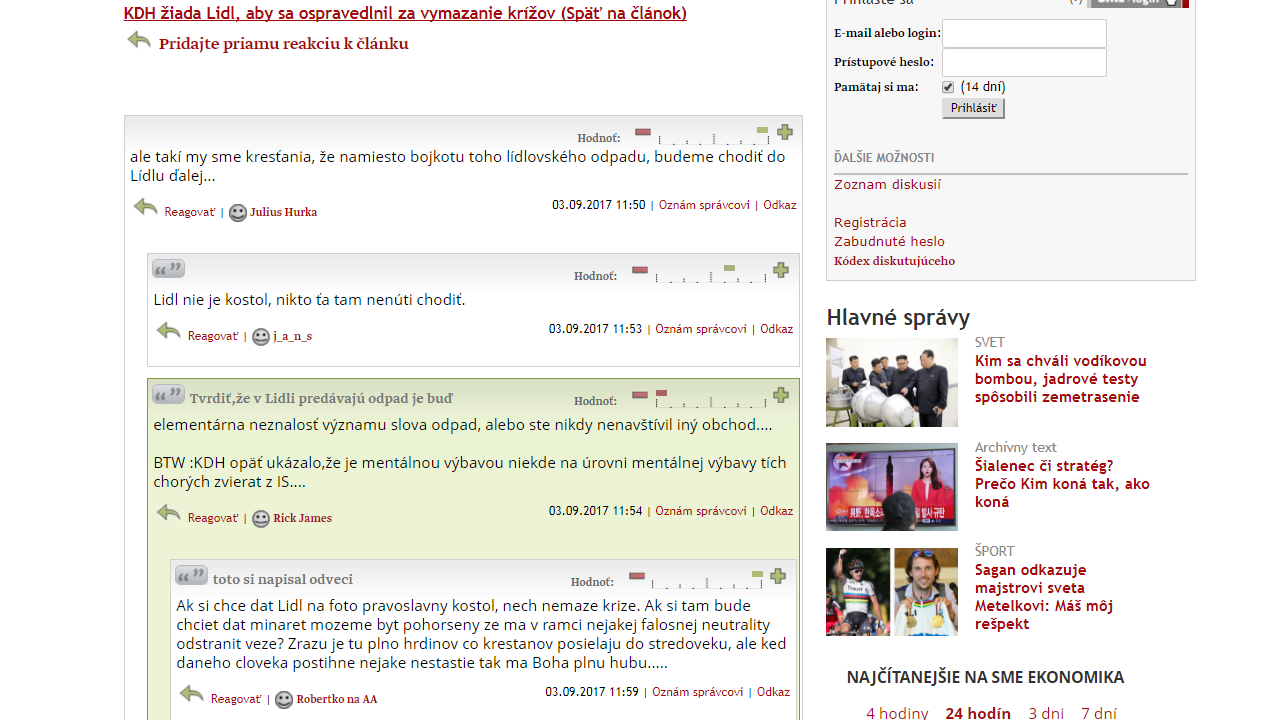Screen dimensions: 1280x720
Task: Click the smiley avatar of Robertko na AA
Action: coord(284,700)
